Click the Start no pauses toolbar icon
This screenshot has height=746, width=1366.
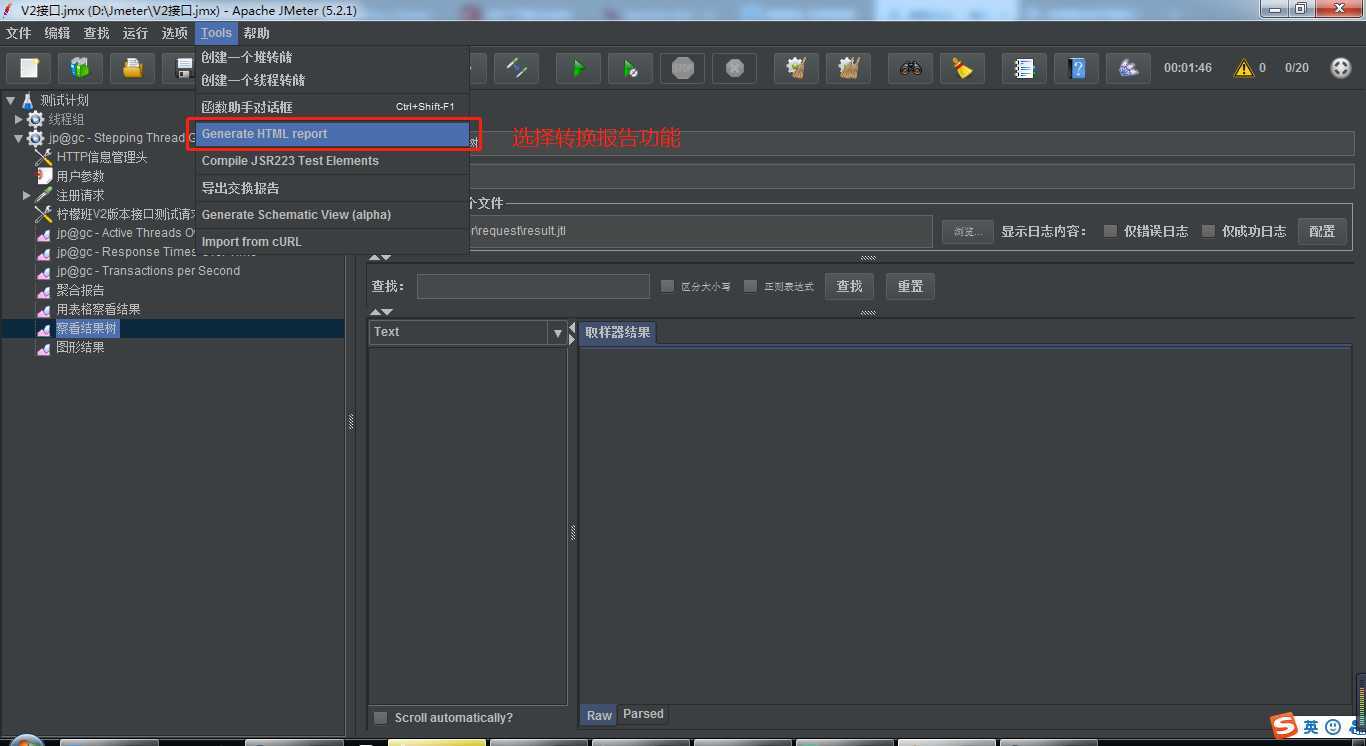pos(630,68)
